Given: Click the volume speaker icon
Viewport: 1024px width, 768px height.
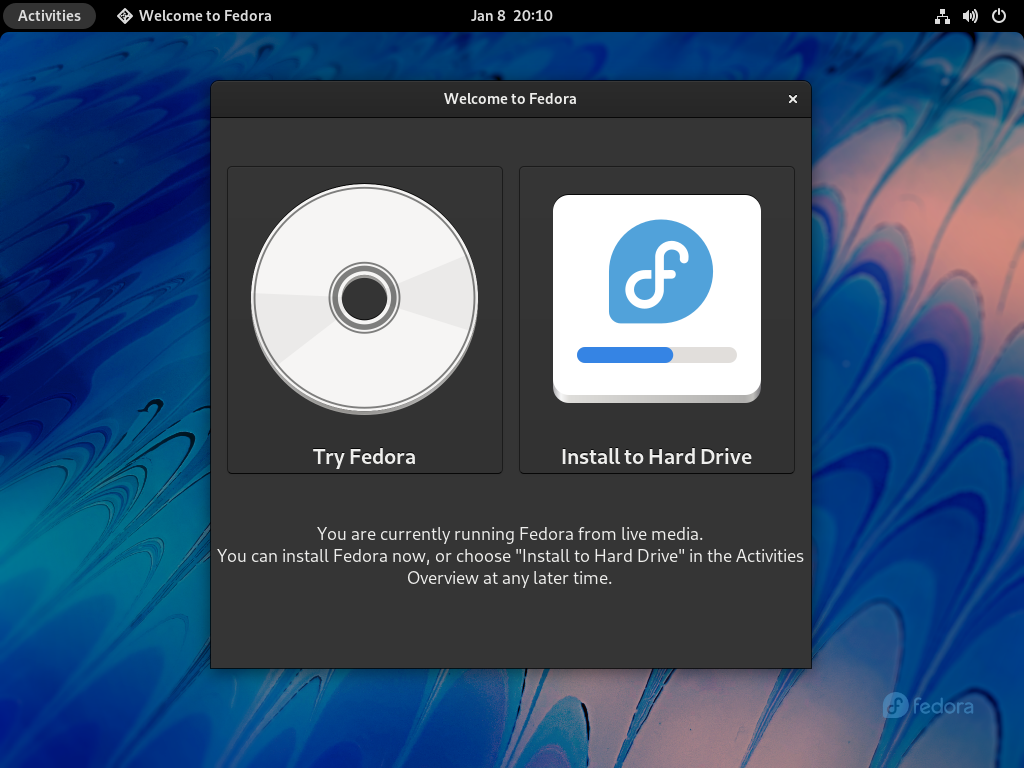Looking at the screenshot, I should (x=970, y=16).
